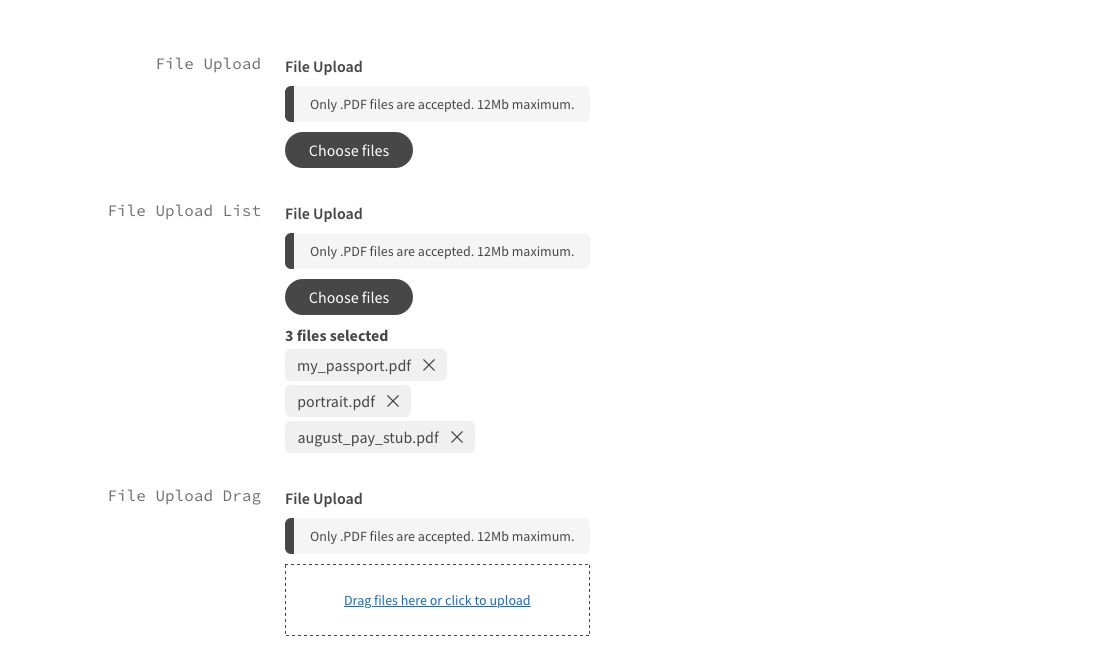Click Choose files in the first File Upload section

pyautogui.click(x=348, y=150)
